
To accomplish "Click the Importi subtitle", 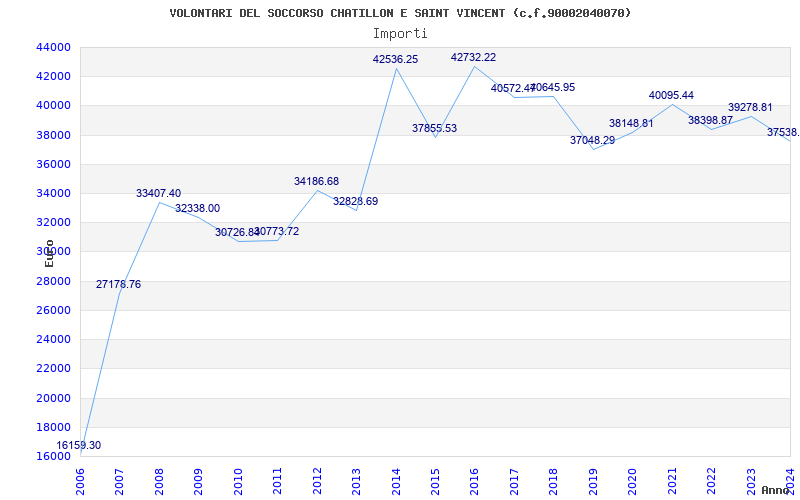I will tap(400, 34).
